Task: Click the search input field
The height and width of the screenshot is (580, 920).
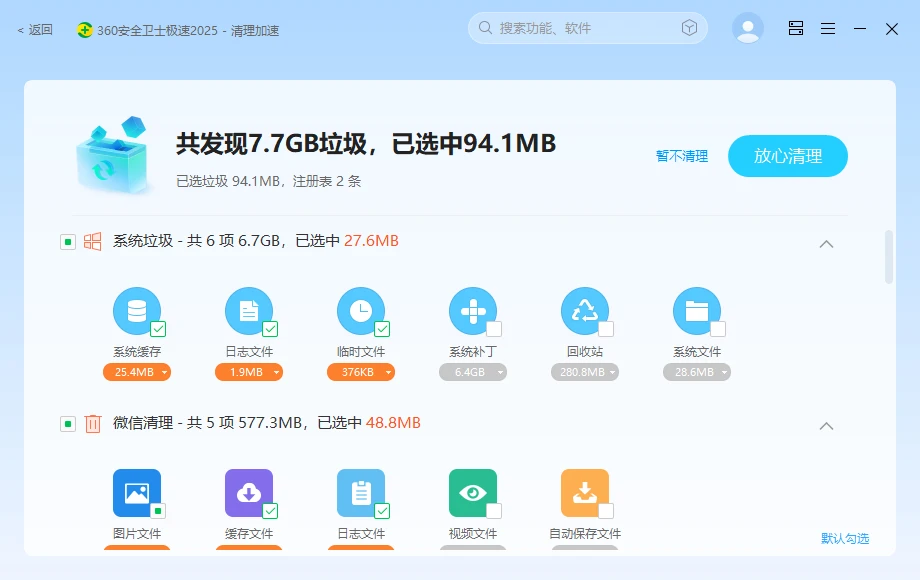Action: pyautogui.click(x=587, y=28)
